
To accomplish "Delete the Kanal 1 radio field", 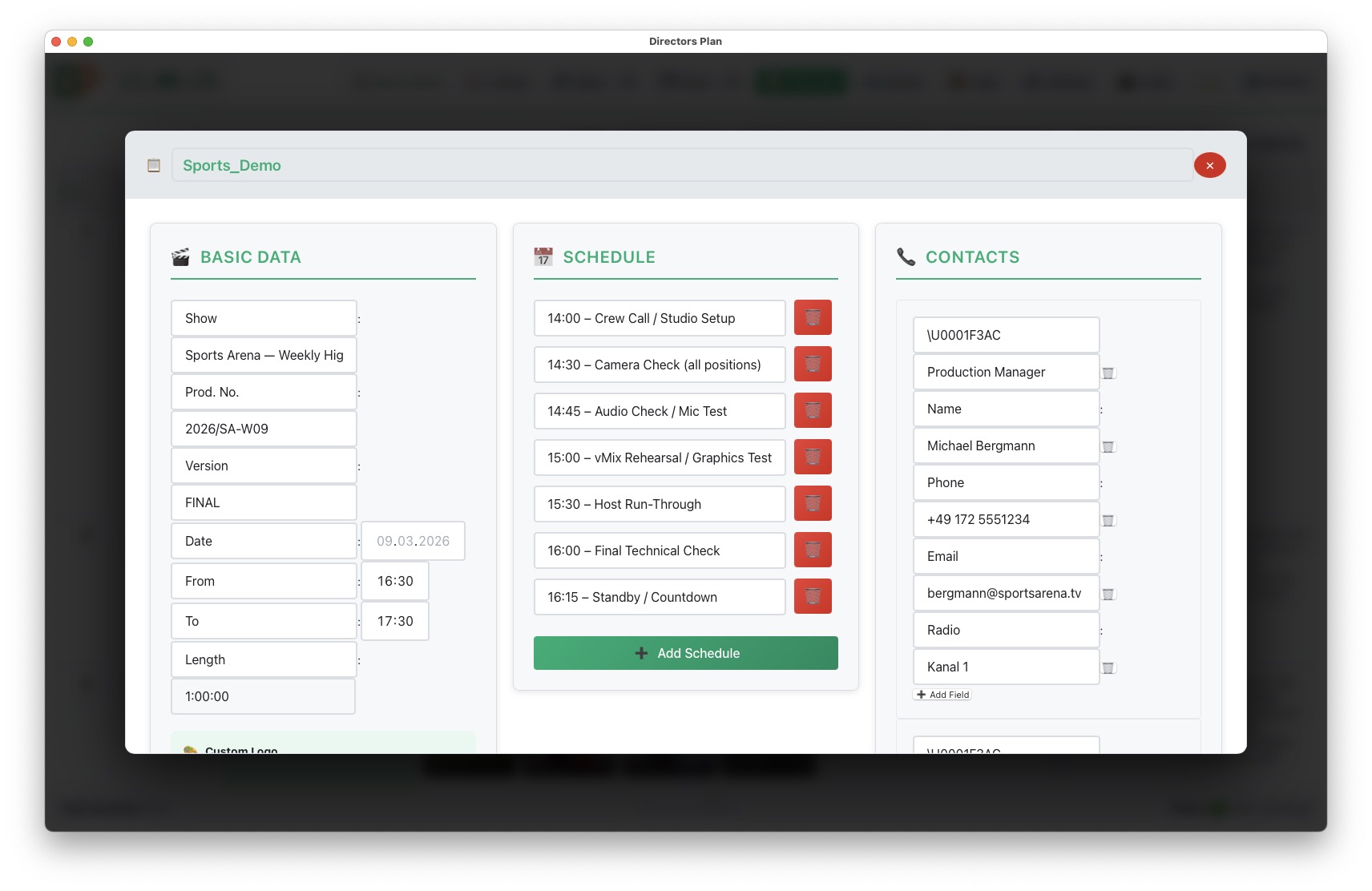I will pos(1108,667).
